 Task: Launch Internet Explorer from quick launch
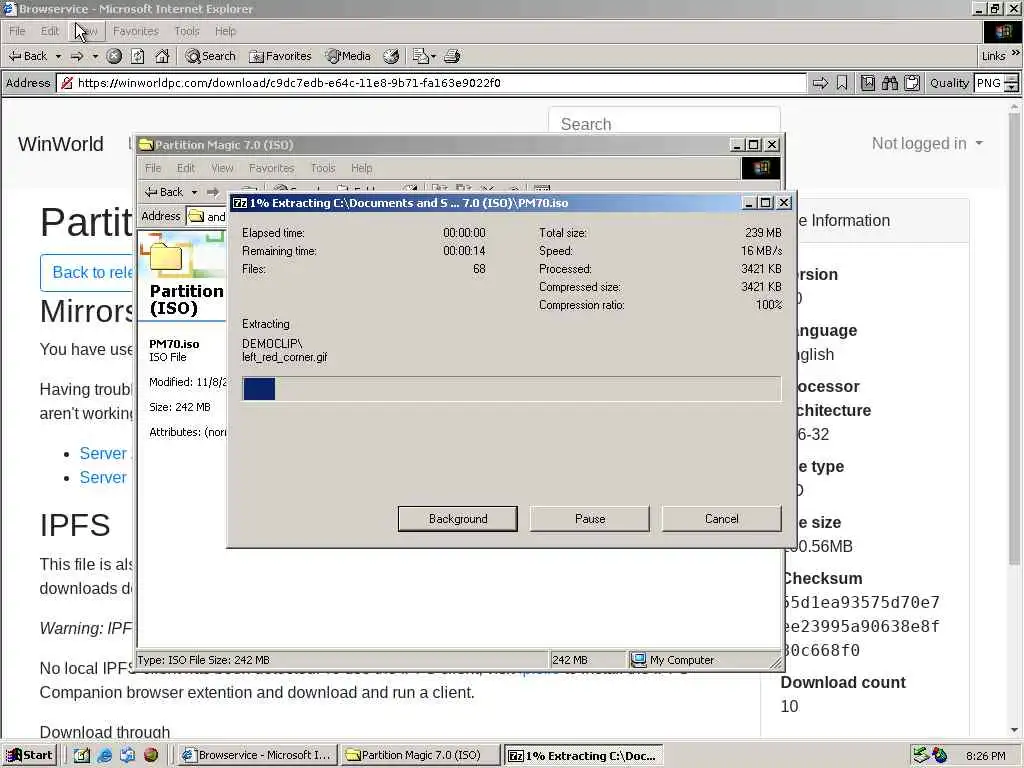(x=104, y=755)
